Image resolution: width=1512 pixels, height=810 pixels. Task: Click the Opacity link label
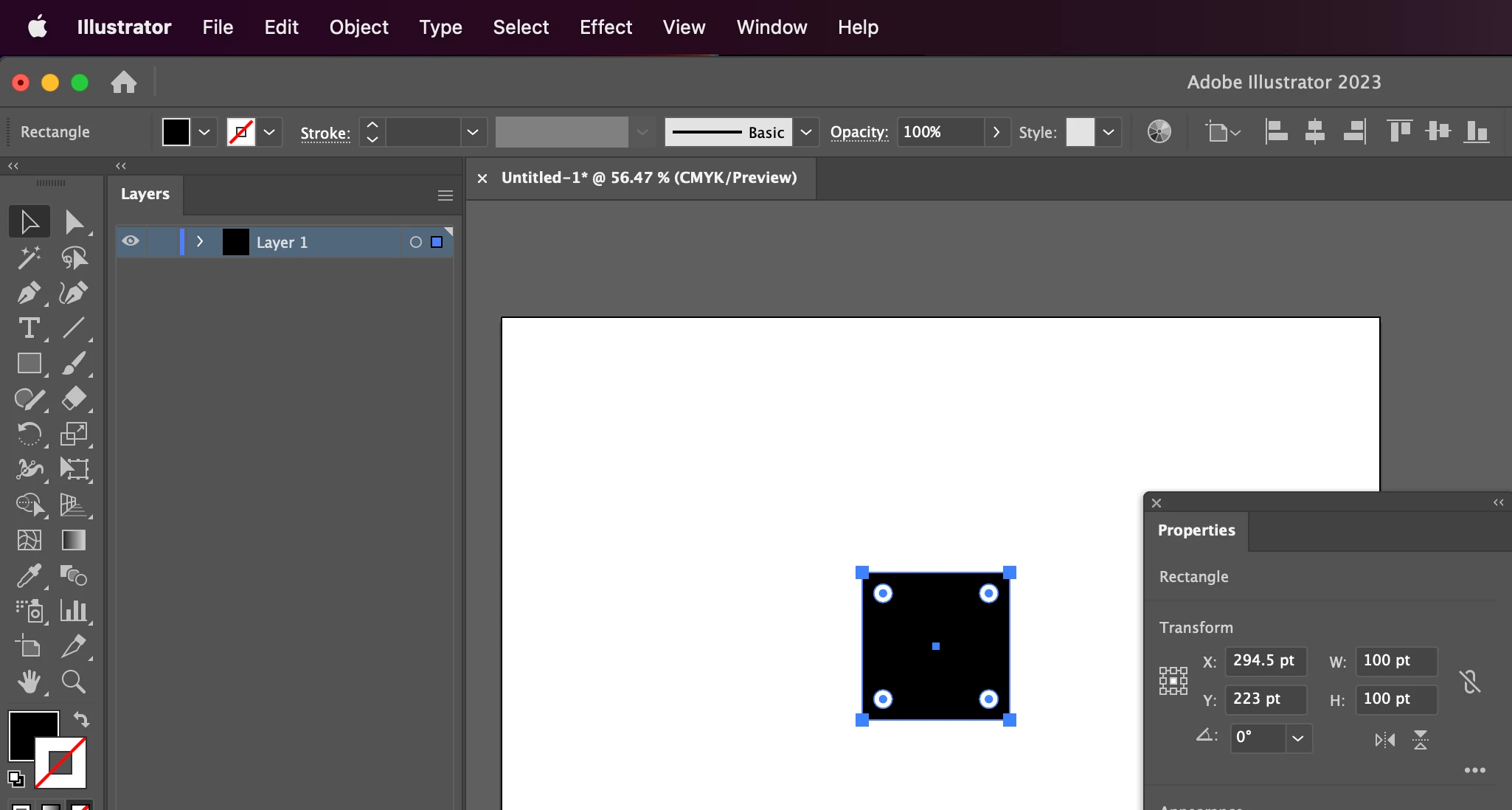point(859,132)
